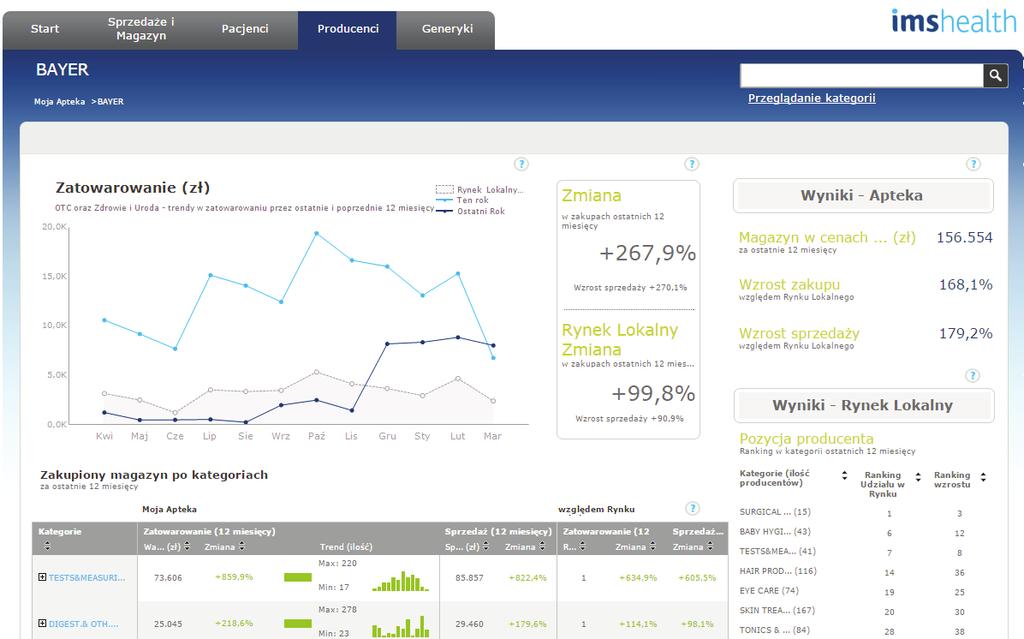
Task: Toggle Ostatni Rok legend entry
Action: pos(470,211)
